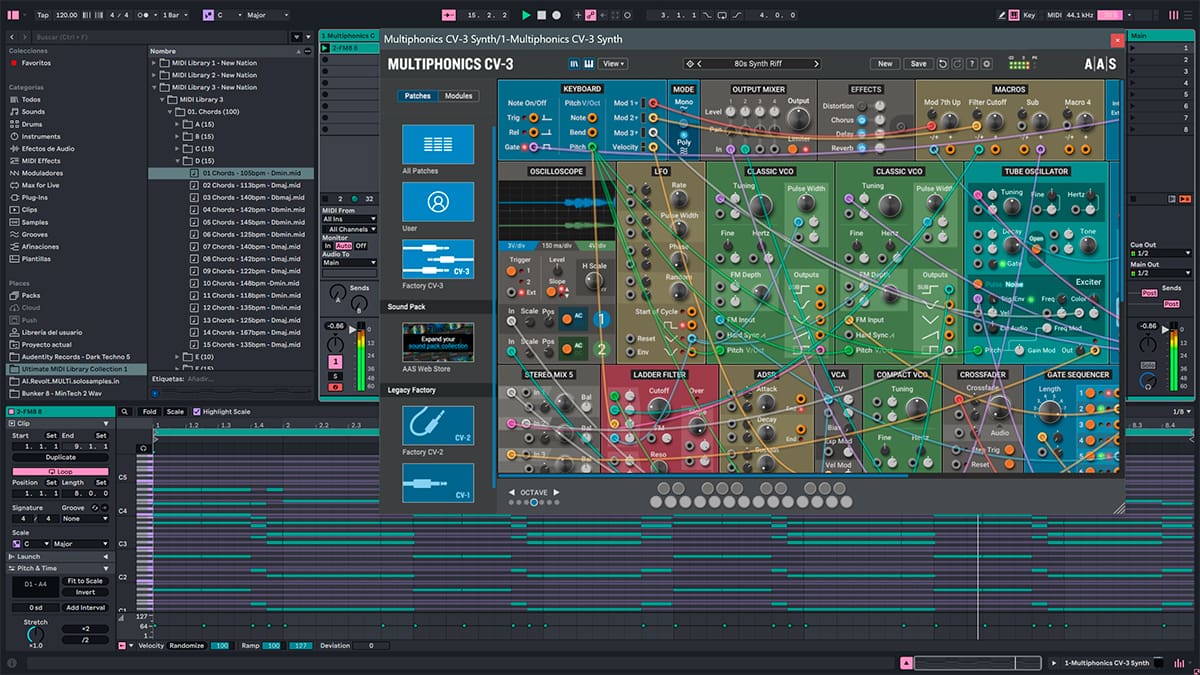Toggle the Chorus effect on button
This screenshot has height=675, width=1200.
pyautogui.click(x=862, y=120)
